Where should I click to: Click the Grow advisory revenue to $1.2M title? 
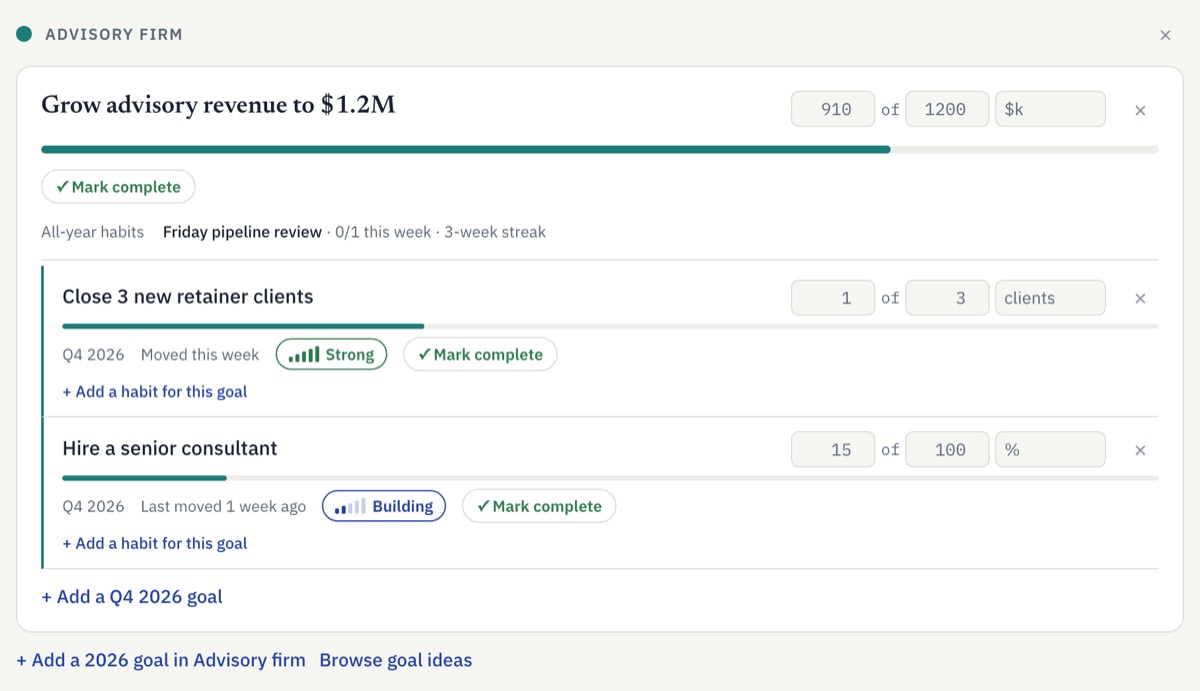click(x=218, y=105)
